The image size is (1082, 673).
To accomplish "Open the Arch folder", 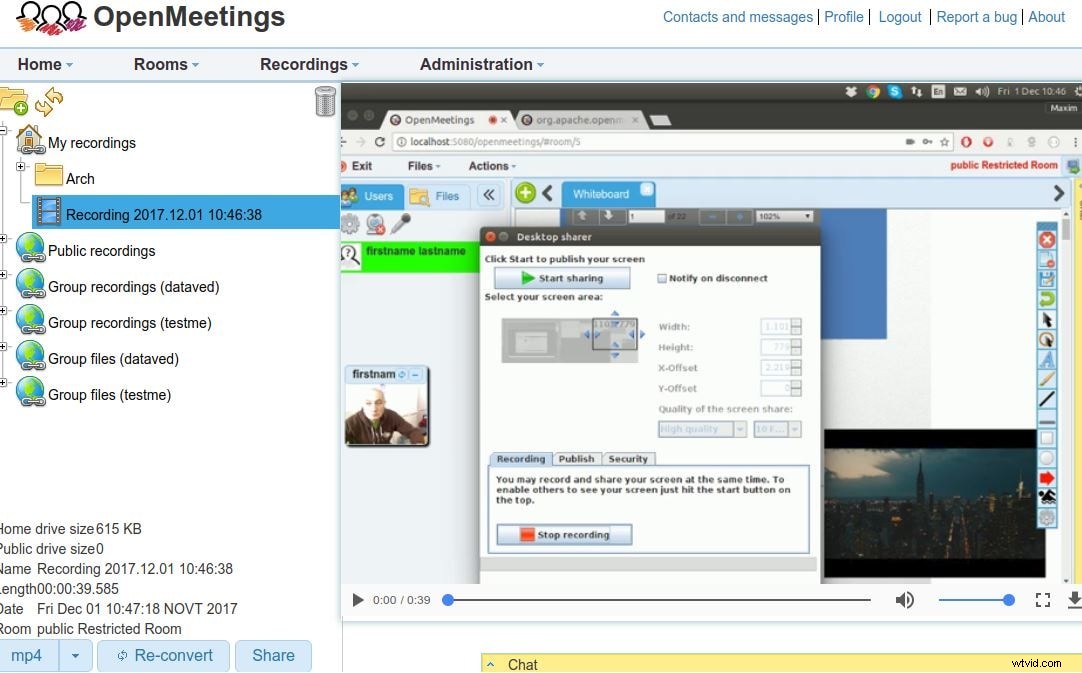I will click(x=81, y=178).
